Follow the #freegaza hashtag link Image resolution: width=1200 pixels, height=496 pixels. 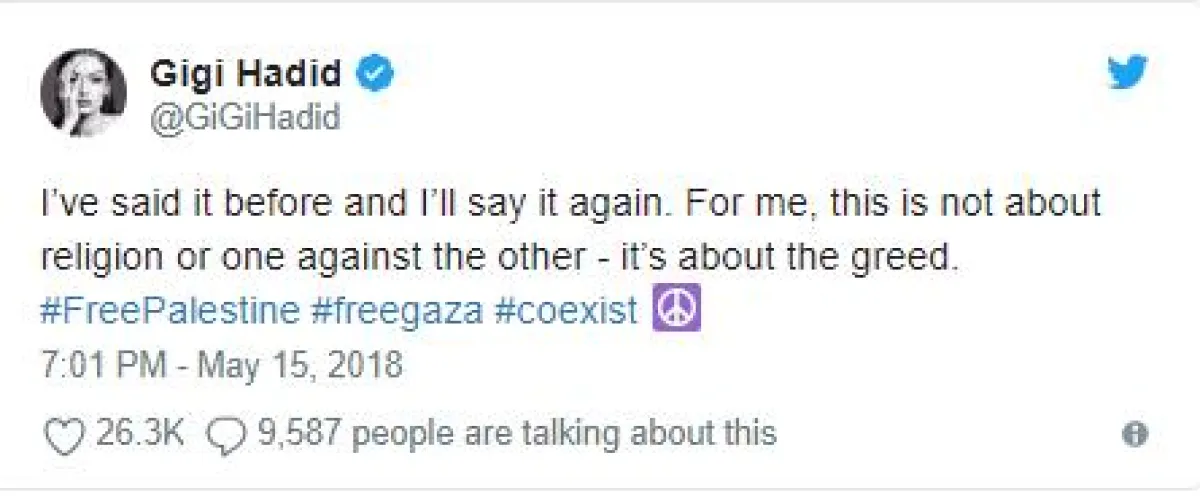tap(397, 311)
